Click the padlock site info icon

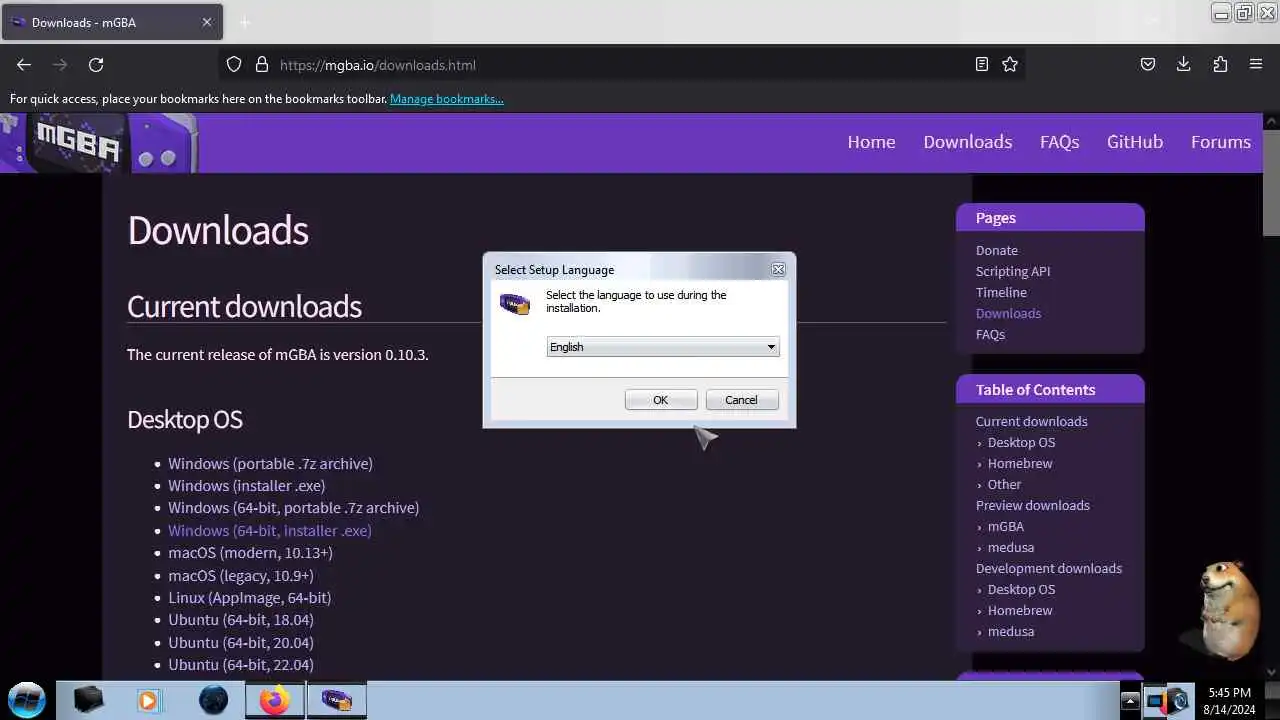pos(262,65)
